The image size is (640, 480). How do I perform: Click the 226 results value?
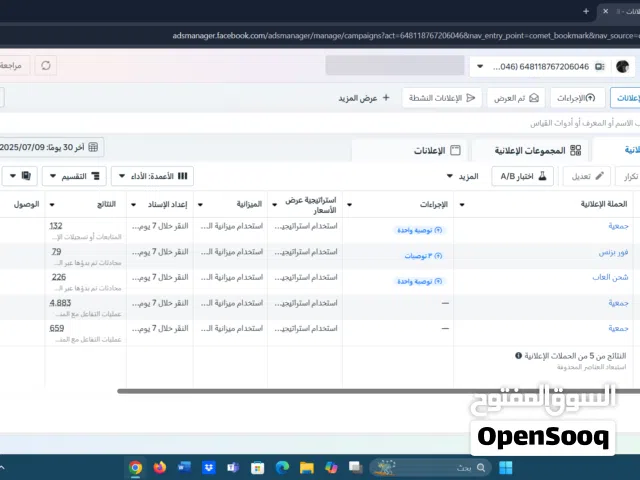click(x=59, y=277)
